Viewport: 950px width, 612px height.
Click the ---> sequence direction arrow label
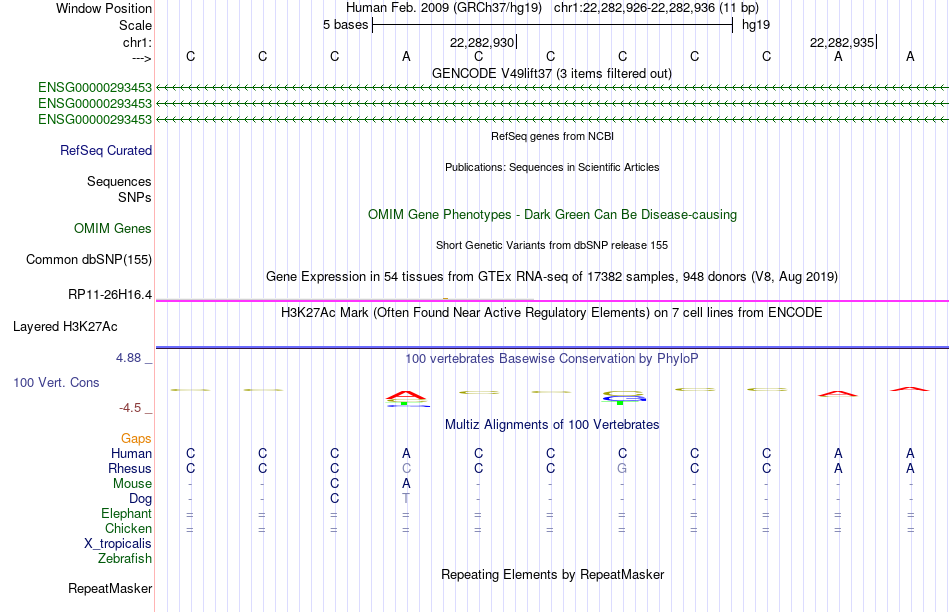[141, 58]
